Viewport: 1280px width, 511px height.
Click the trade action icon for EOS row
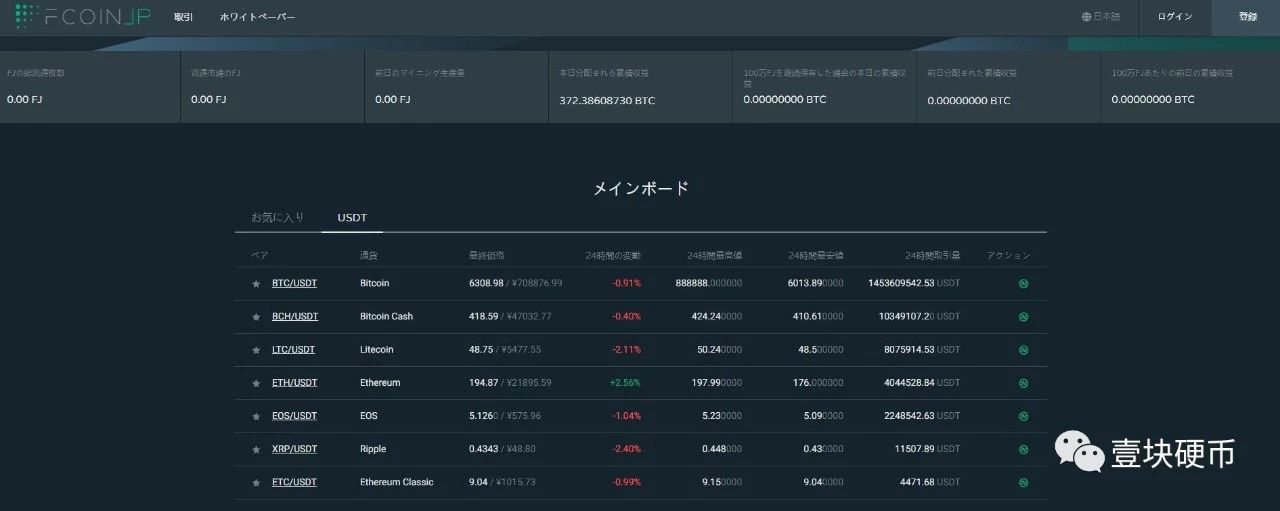(1023, 416)
